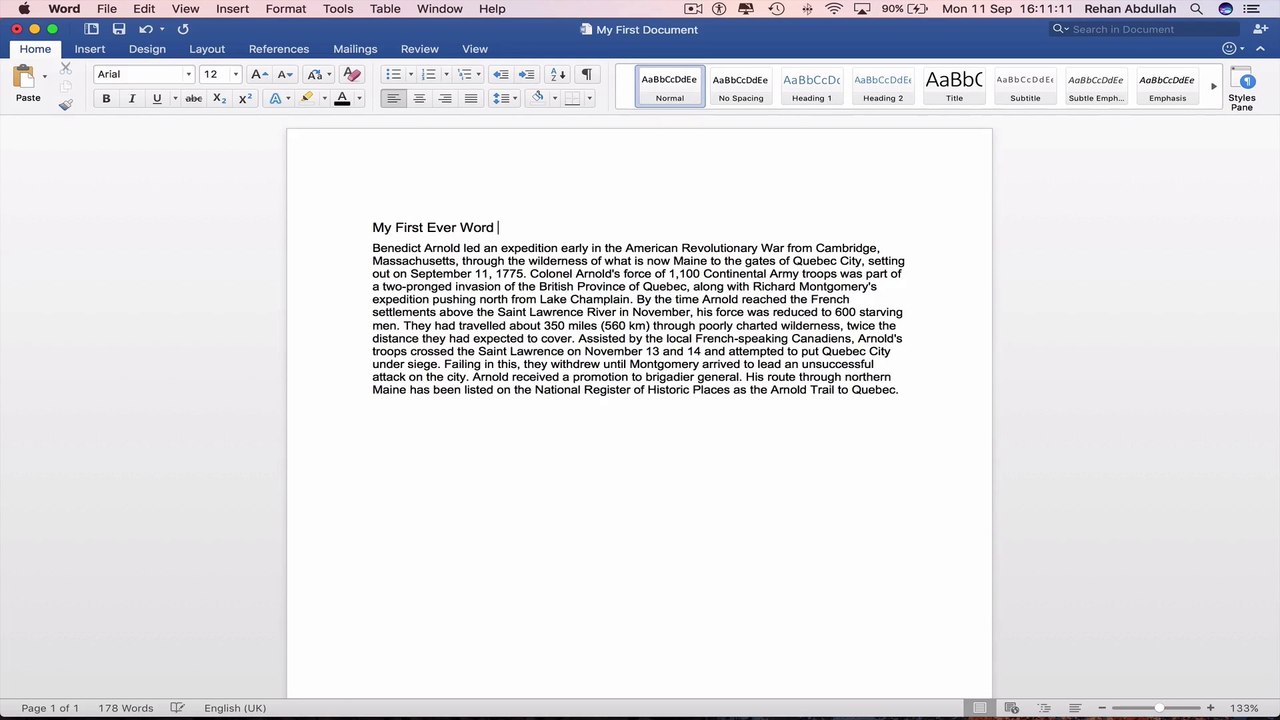Open the Insert ribbon tab
The image size is (1280, 720).
click(x=89, y=49)
